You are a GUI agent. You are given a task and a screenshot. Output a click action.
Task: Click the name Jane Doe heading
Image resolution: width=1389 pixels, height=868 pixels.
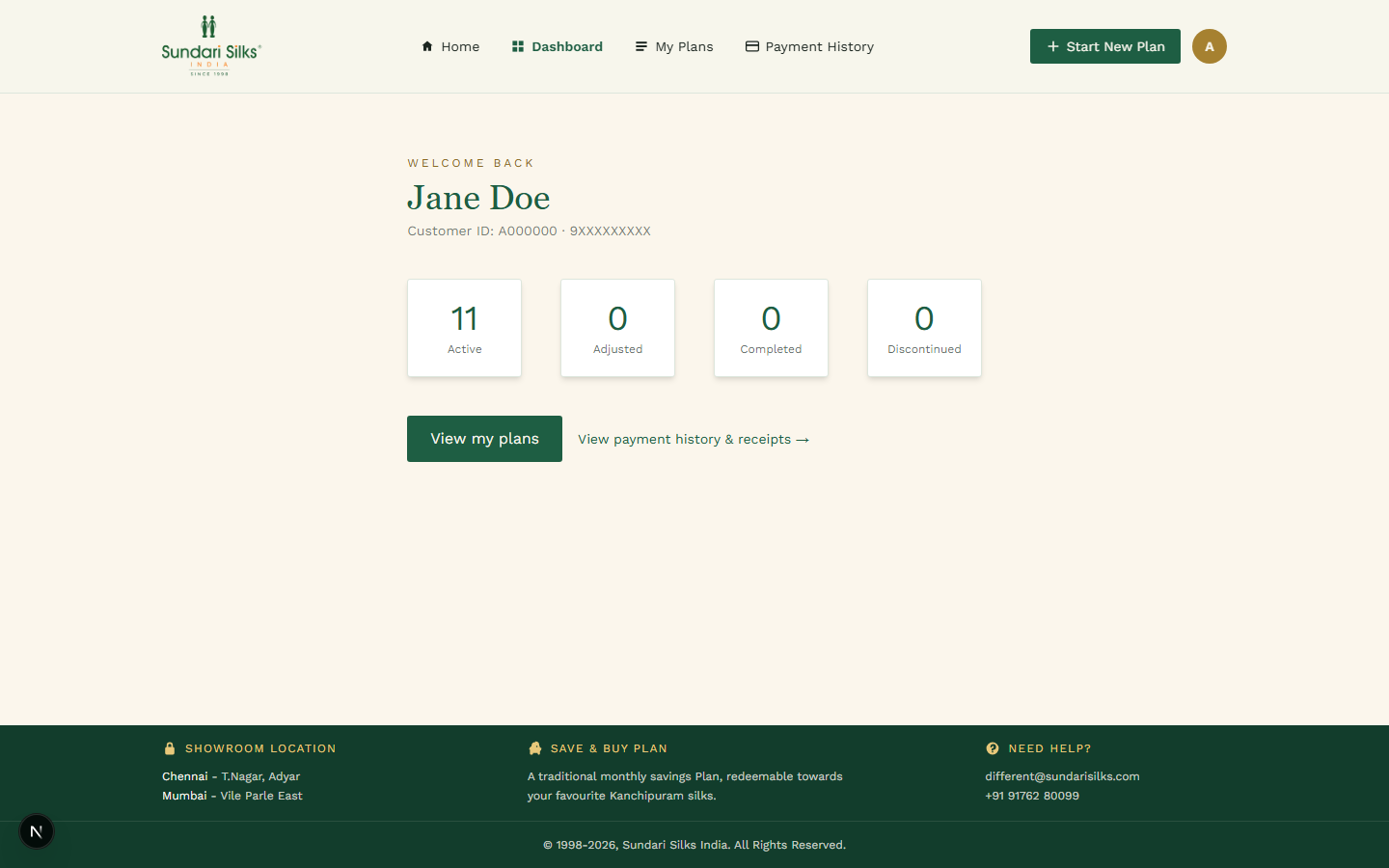pos(478,198)
